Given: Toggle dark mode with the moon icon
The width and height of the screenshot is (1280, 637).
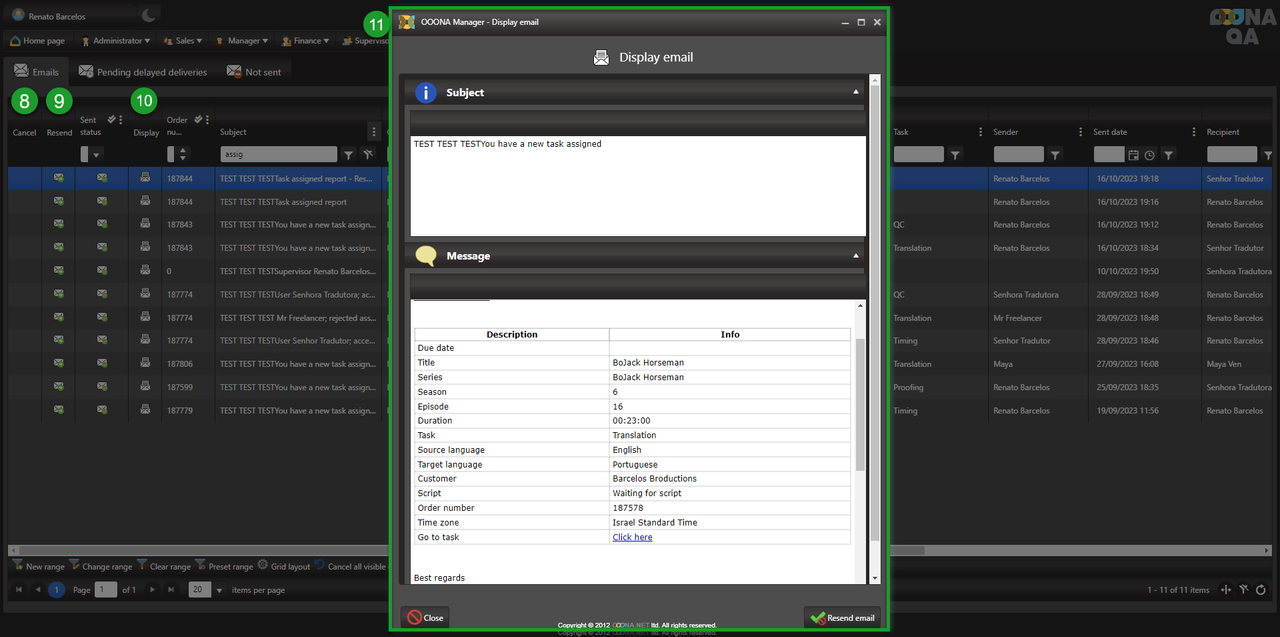Looking at the screenshot, I should 148,16.
